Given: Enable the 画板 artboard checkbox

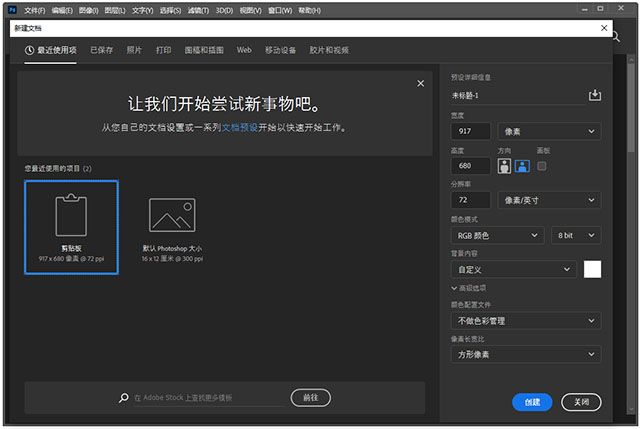Looking at the screenshot, I should click(543, 165).
